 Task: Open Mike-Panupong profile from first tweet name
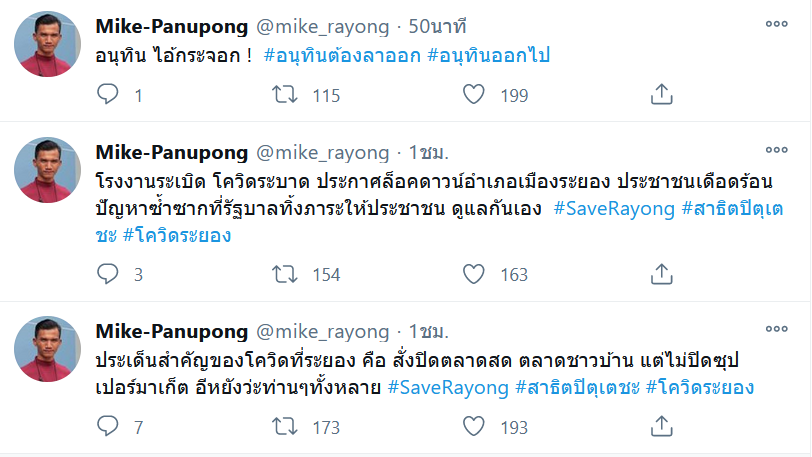(x=171, y=23)
